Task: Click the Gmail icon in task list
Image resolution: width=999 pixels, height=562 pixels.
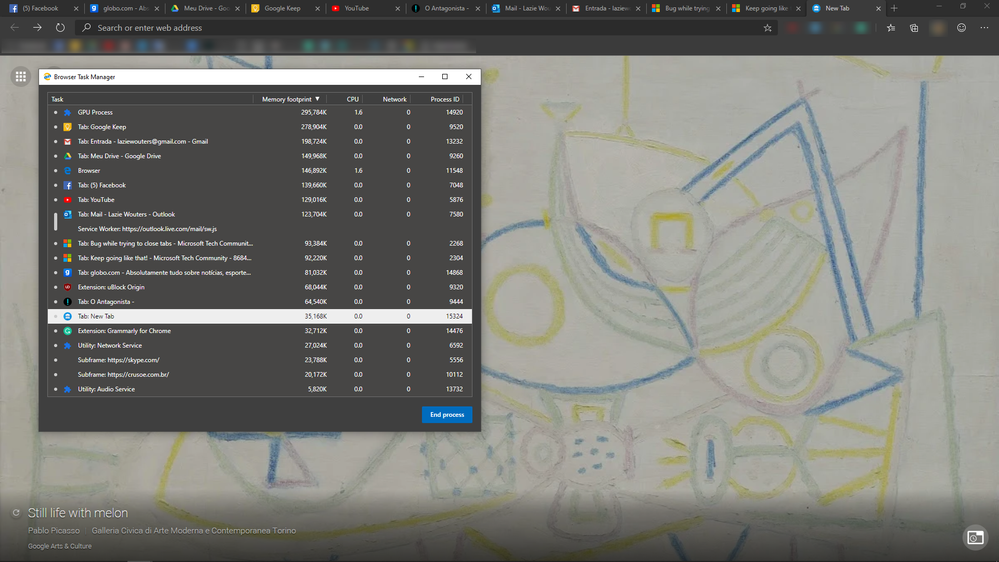Action: coord(68,141)
